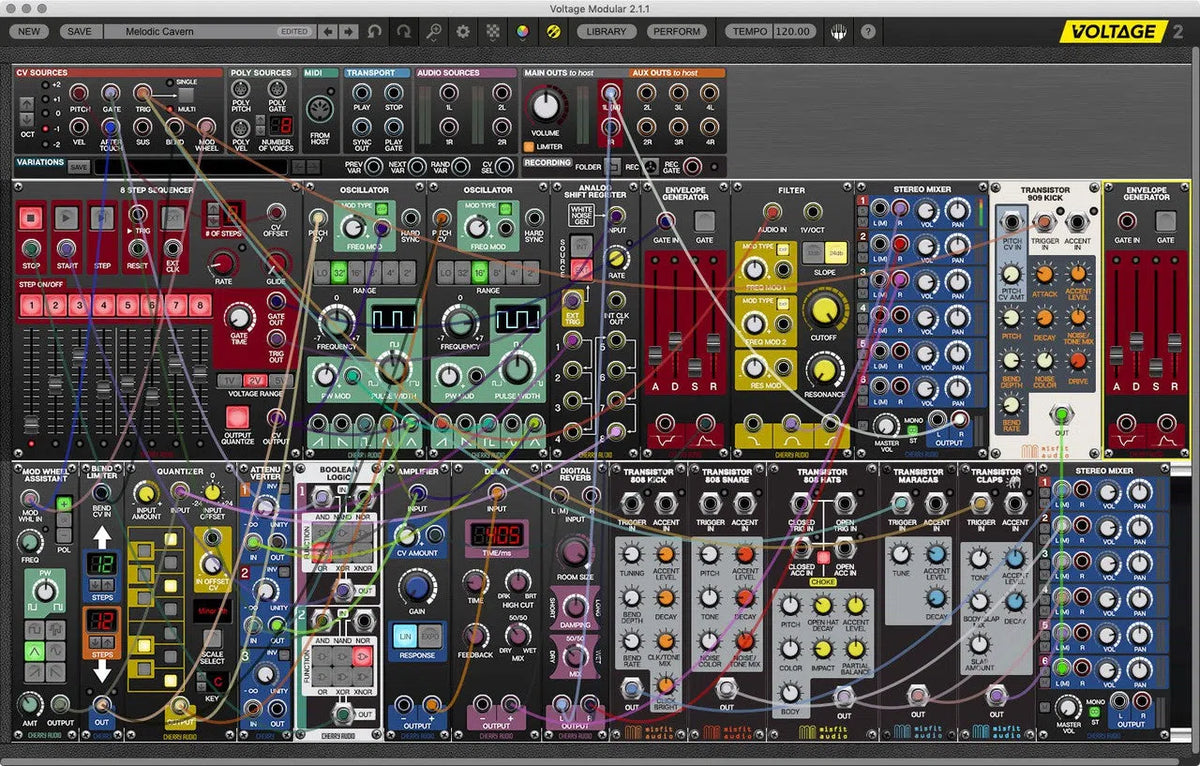Open help with the question mark icon
This screenshot has height=766, width=1200.
[x=866, y=31]
